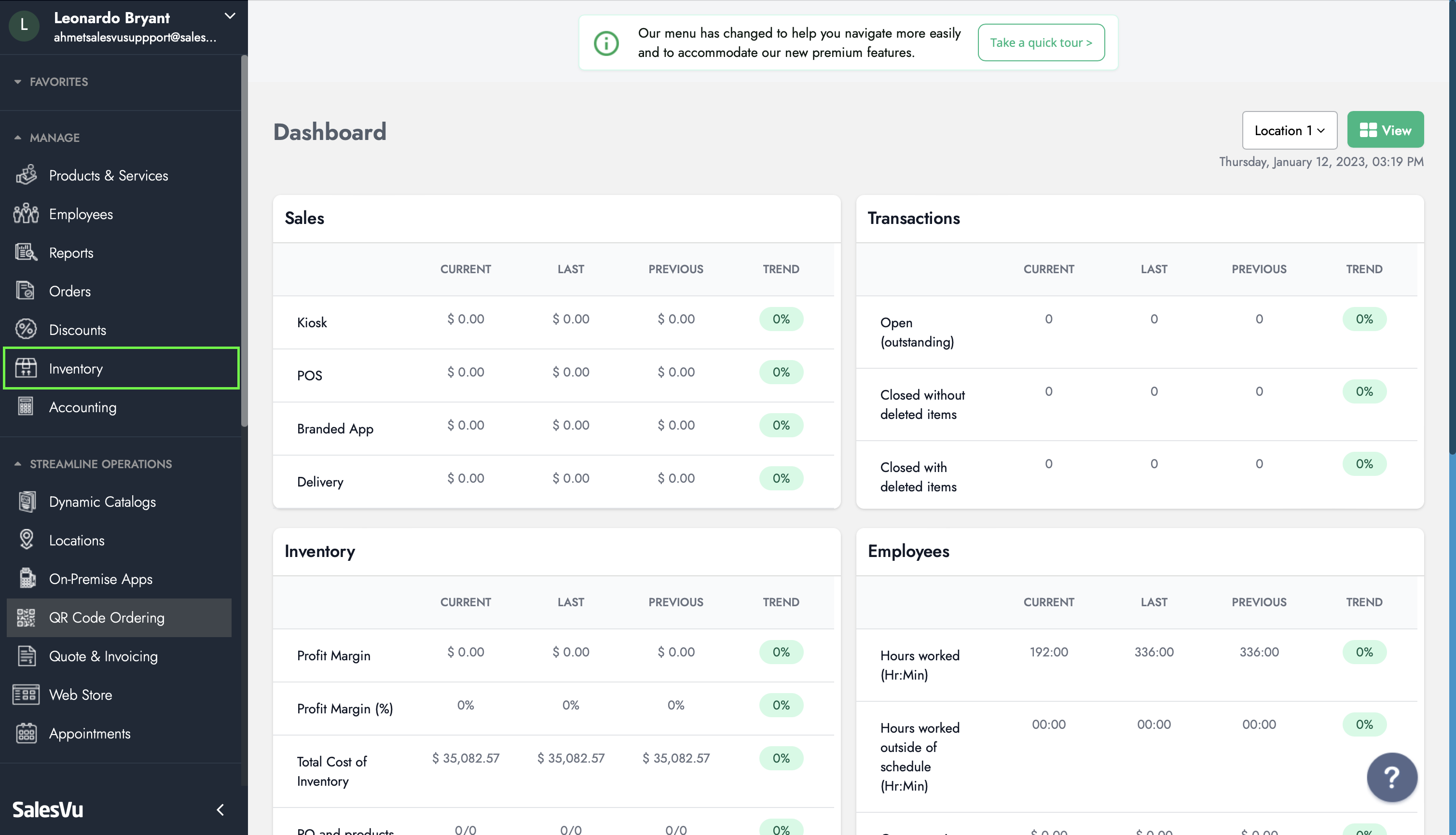Collapse the sidebar using the arrow
Image resolution: width=1456 pixels, height=835 pixels.
pyautogui.click(x=220, y=809)
